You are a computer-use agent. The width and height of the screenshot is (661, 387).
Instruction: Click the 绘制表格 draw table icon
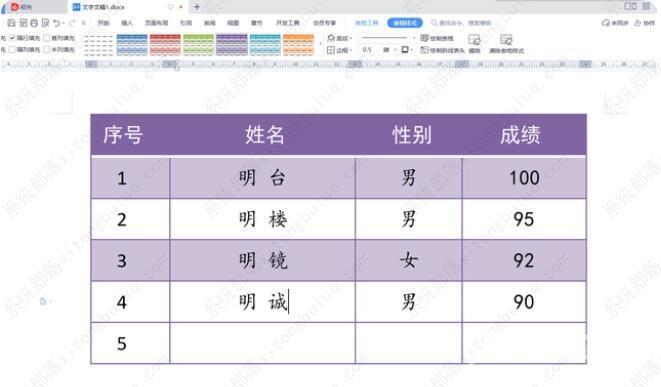click(425, 38)
